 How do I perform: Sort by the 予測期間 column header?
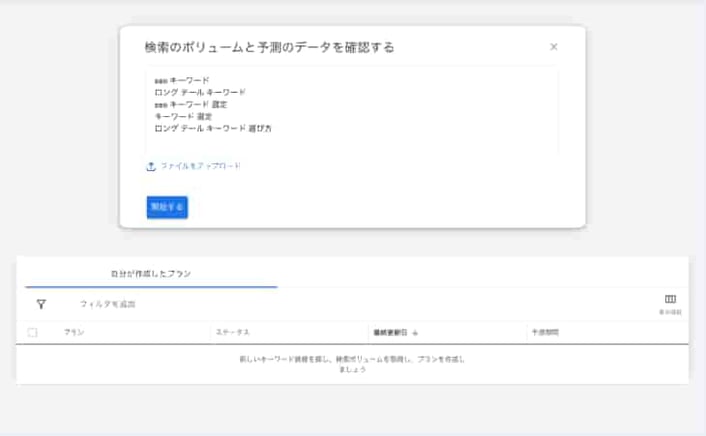tap(545, 332)
